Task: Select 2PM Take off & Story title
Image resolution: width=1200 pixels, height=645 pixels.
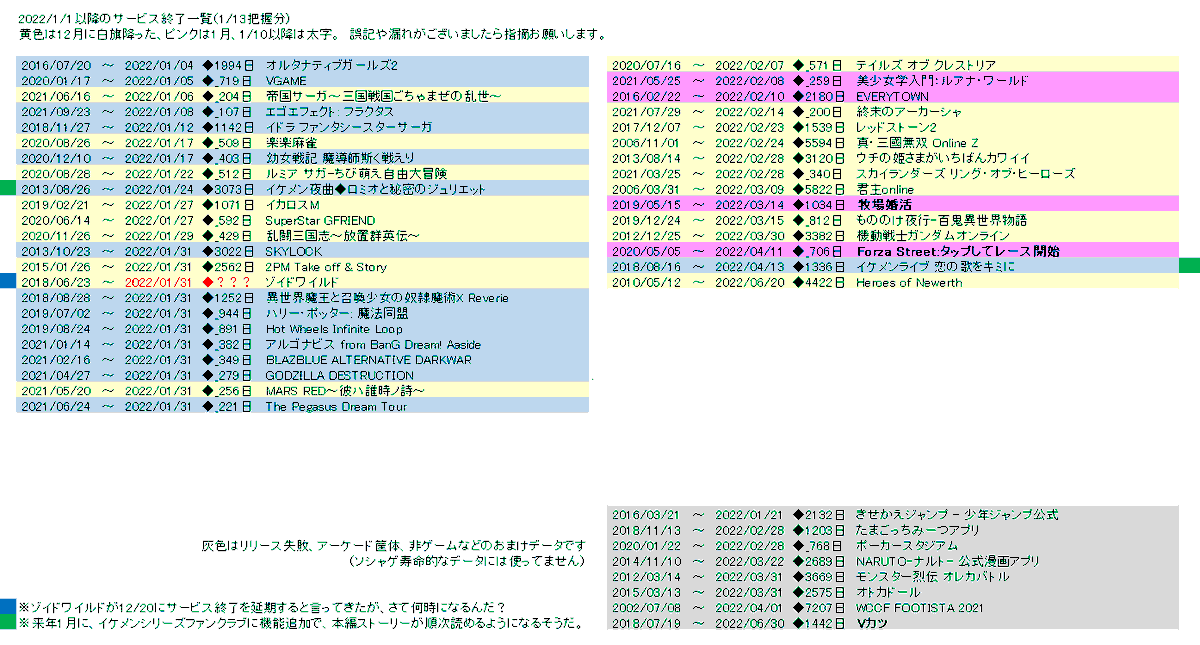Action: tap(326, 267)
